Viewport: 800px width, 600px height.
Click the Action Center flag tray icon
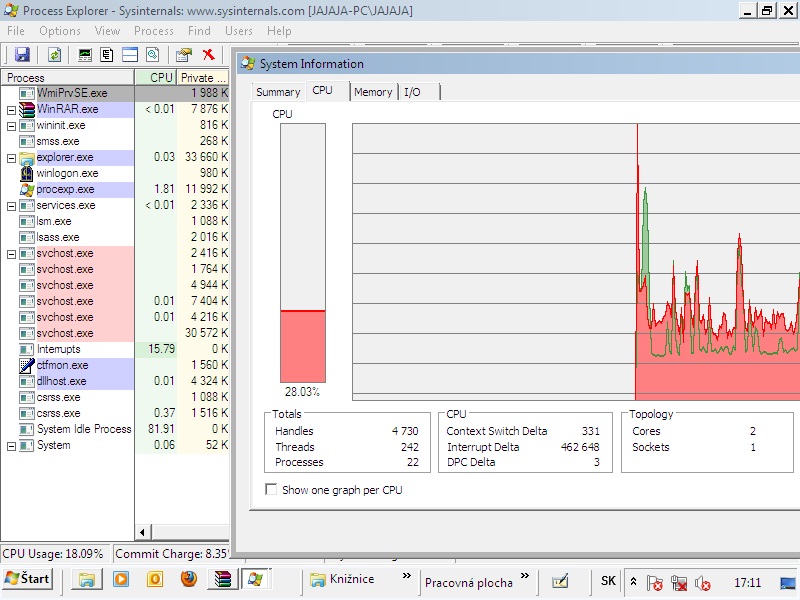pyautogui.click(x=654, y=582)
